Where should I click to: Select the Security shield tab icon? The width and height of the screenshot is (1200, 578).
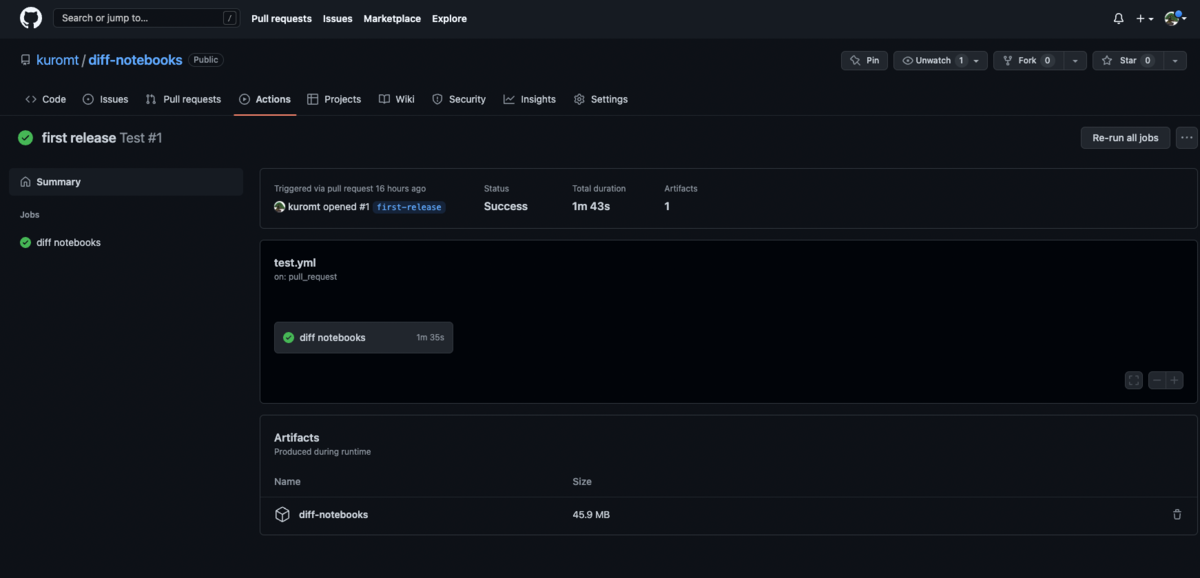tap(437, 99)
